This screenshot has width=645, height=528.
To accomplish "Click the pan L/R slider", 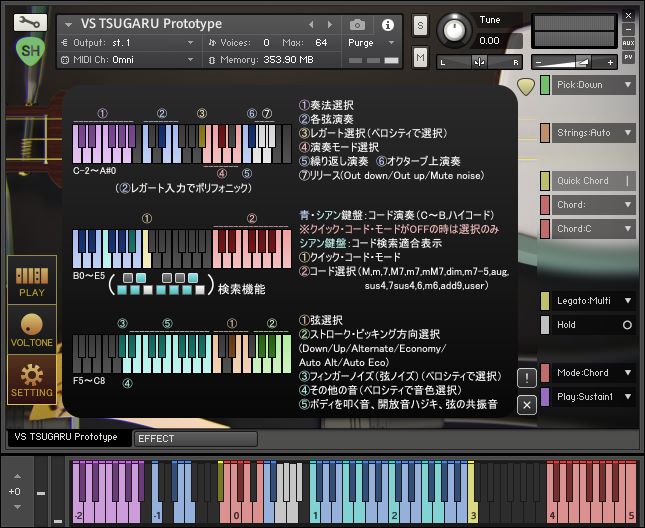I will click(479, 63).
